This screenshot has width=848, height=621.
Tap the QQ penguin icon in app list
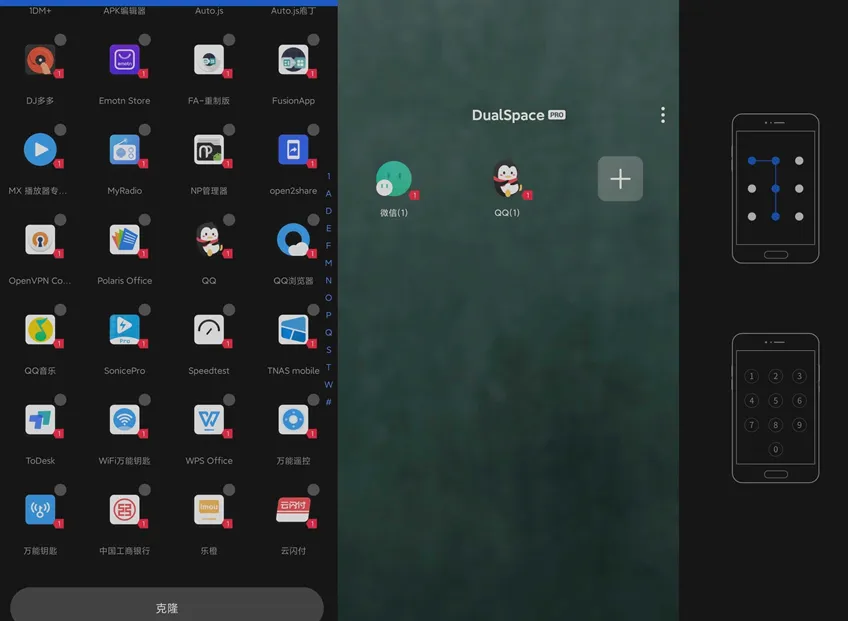(x=209, y=239)
